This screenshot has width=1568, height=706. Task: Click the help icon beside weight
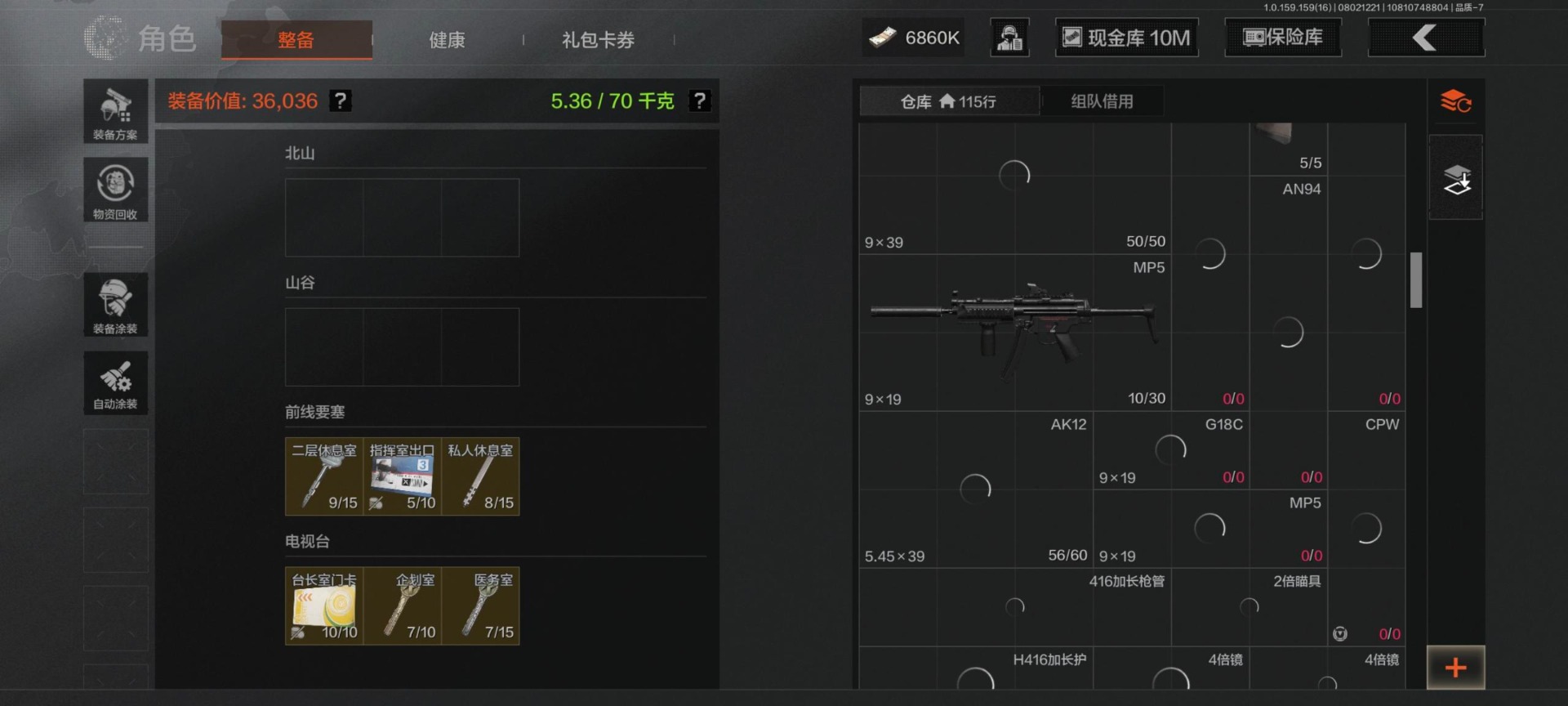pyautogui.click(x=700, y=101)
